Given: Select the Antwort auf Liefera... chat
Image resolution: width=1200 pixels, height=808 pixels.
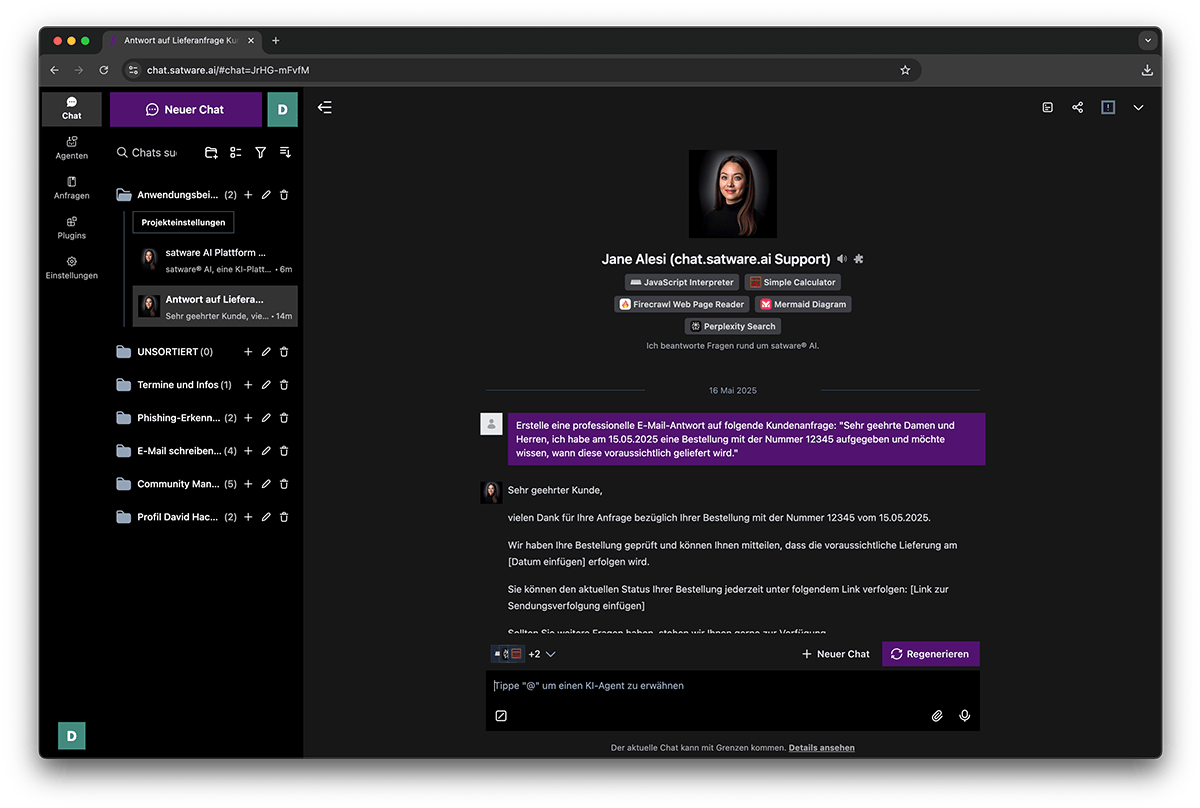Looking at the screenshot, I should click(x=215, y=306).
